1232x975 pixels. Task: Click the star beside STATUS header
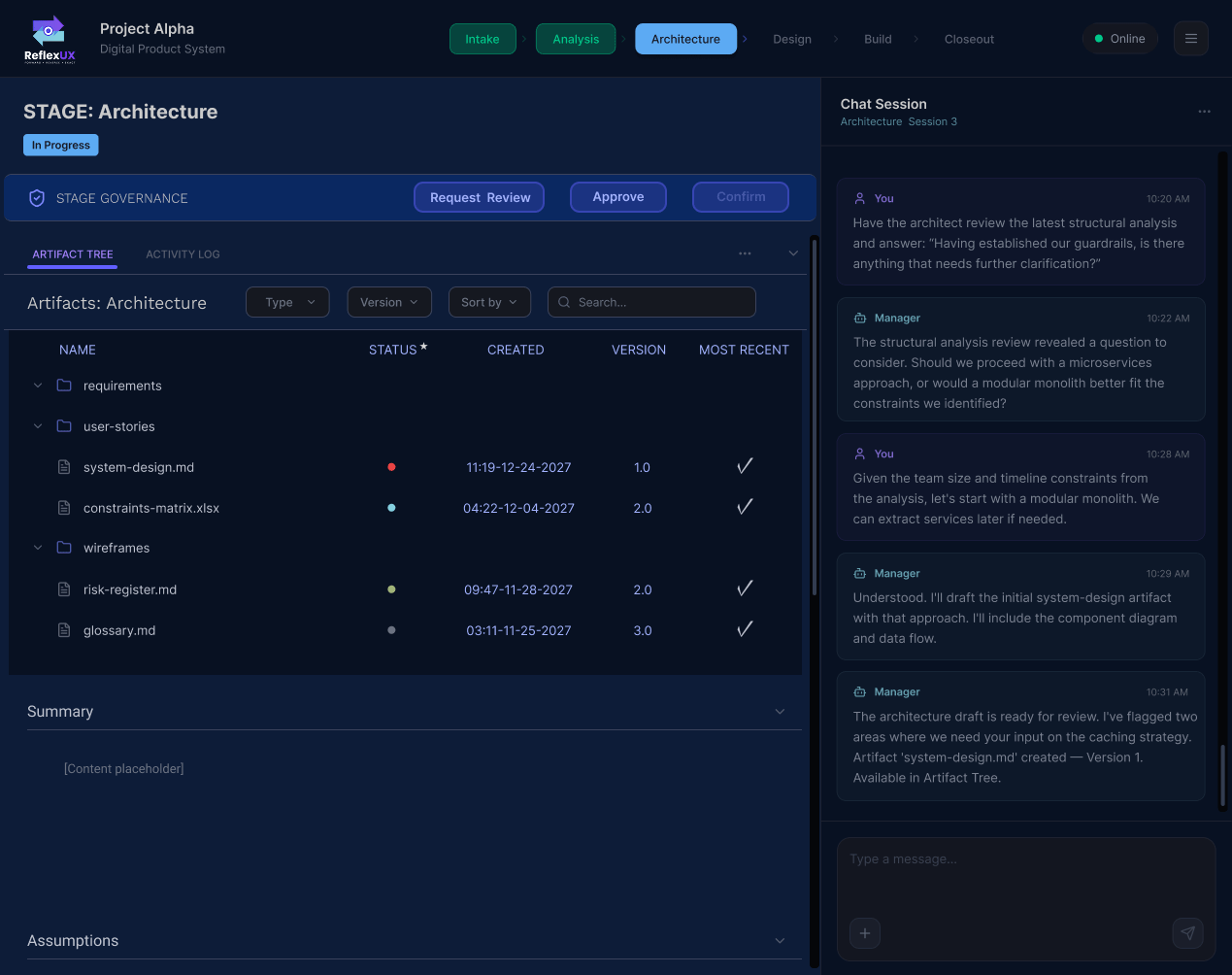click(424, 347)
